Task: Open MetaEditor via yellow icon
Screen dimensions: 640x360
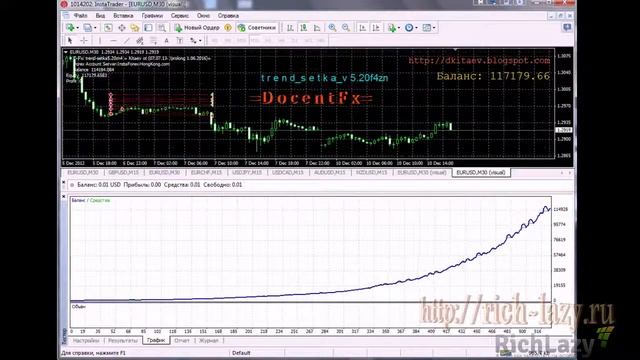Action: click(x=228, y=28)
